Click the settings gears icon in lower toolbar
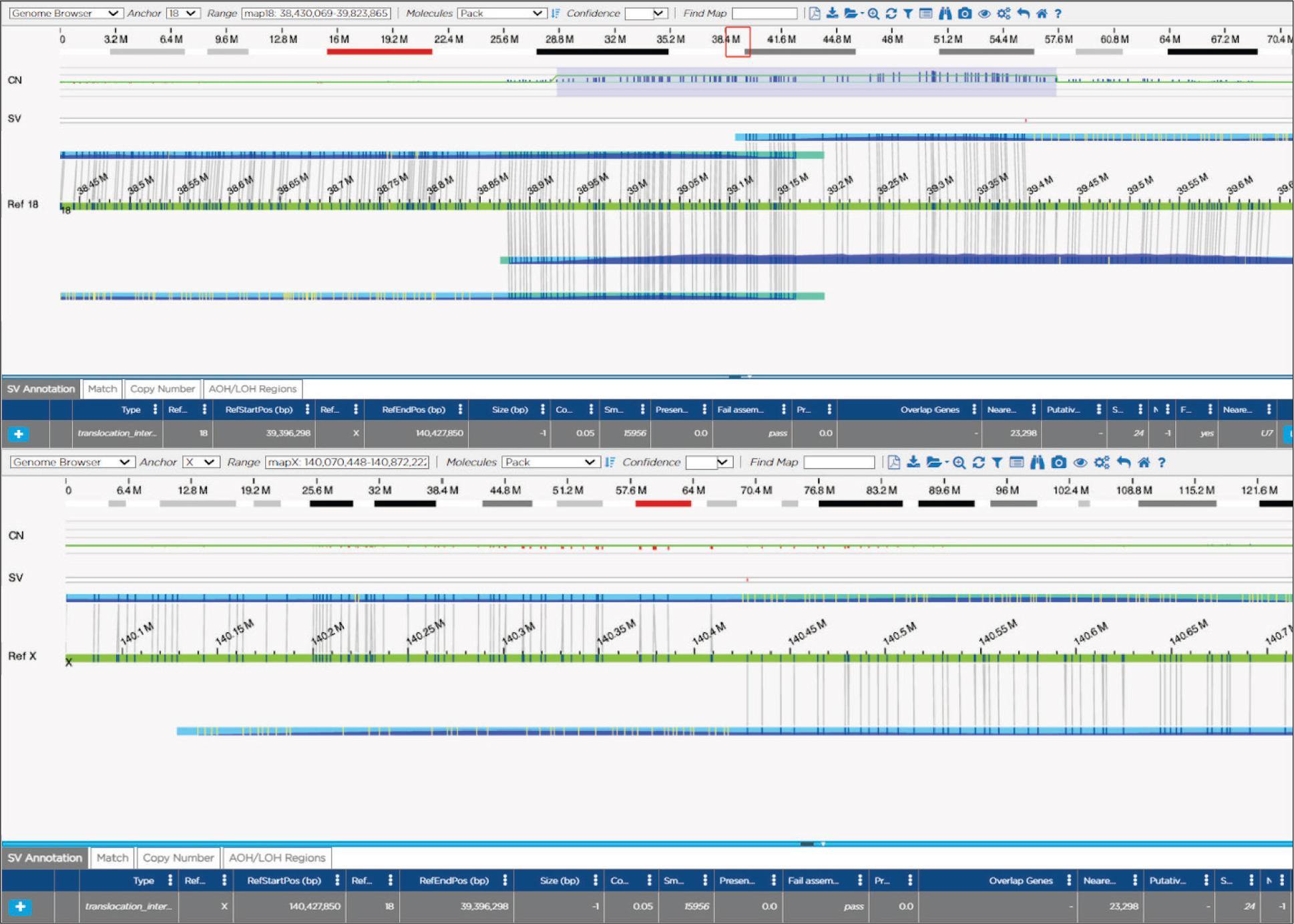The image size is (1294, 924). 1102,462
